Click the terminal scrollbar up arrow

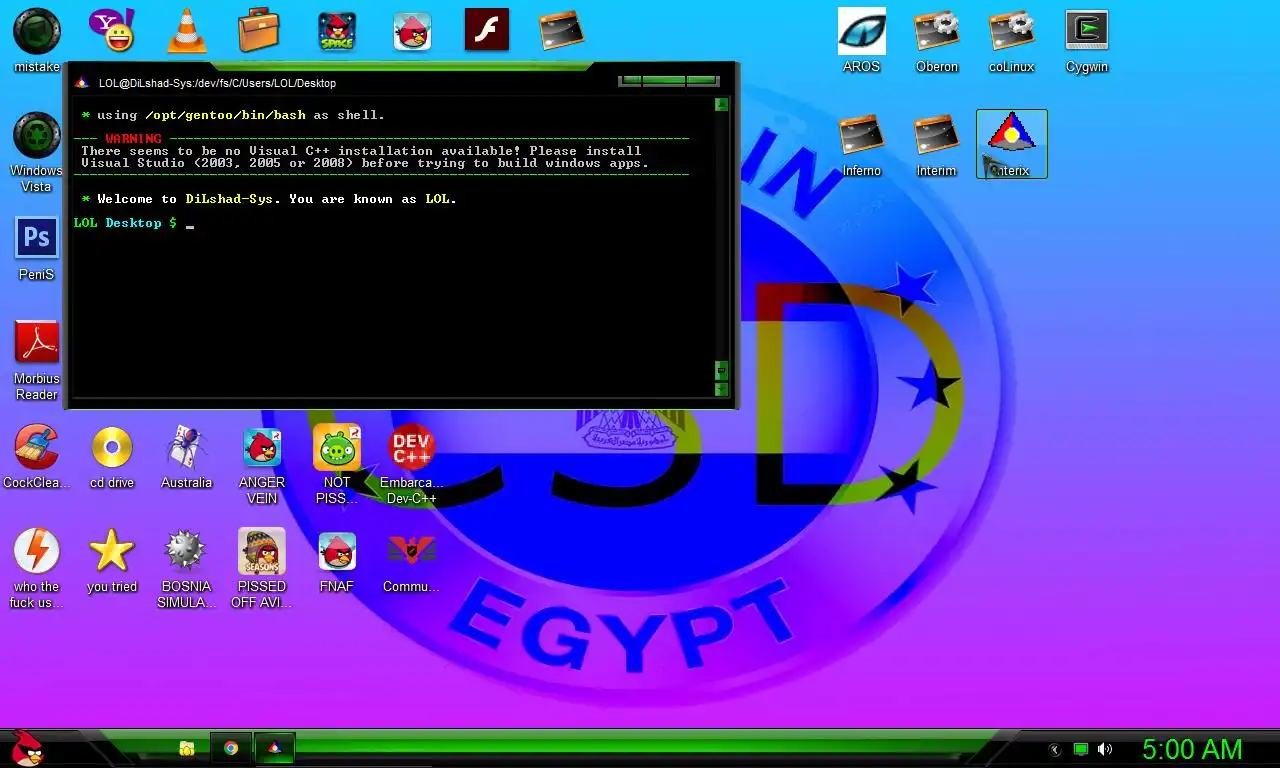pyautogui.click(x=722, y=104)
